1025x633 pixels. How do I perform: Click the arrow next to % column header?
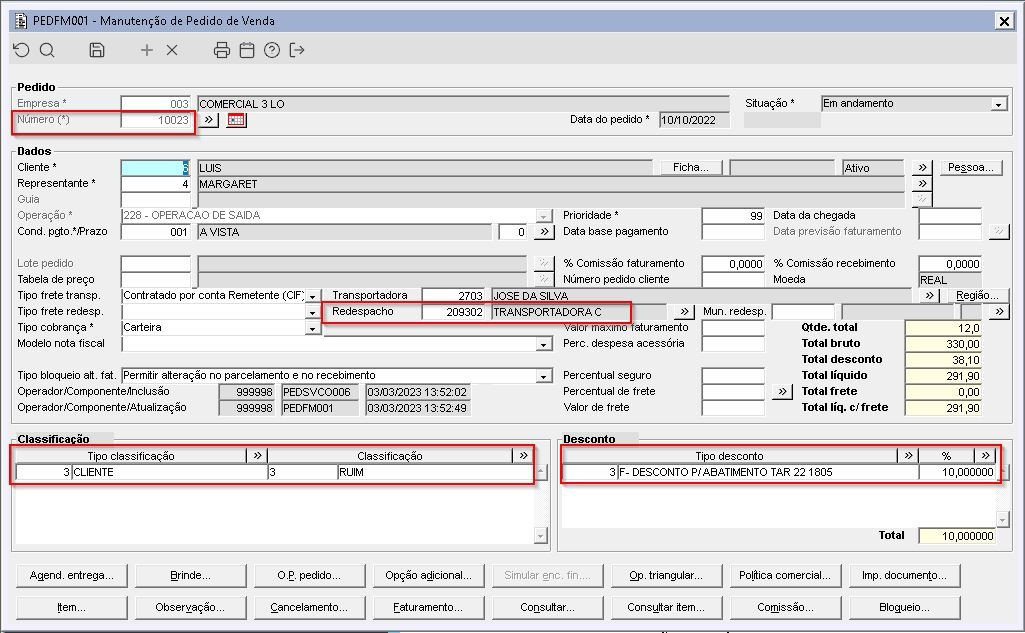(x=985, y=455)
